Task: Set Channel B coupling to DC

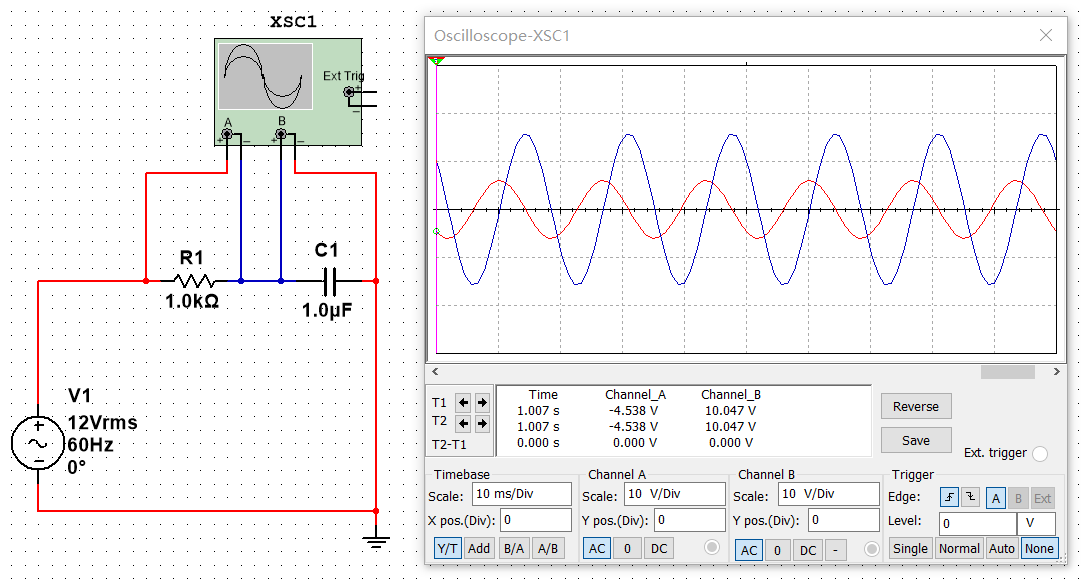Action: pos(808,550)
